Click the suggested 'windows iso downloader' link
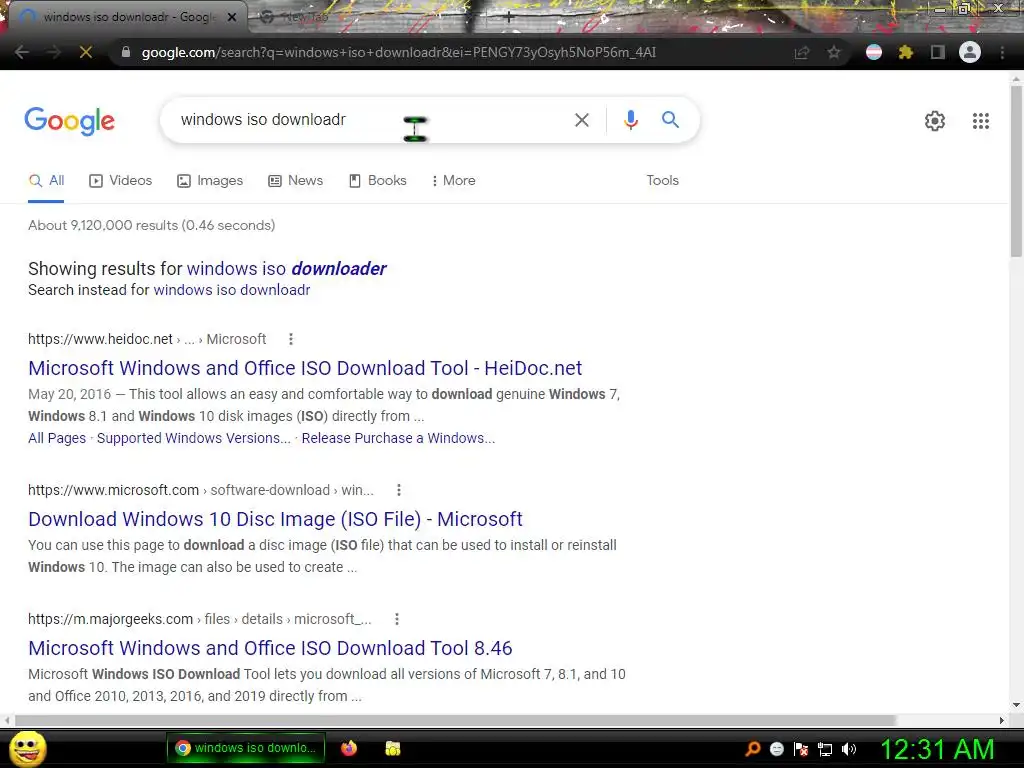 point(287,268)
